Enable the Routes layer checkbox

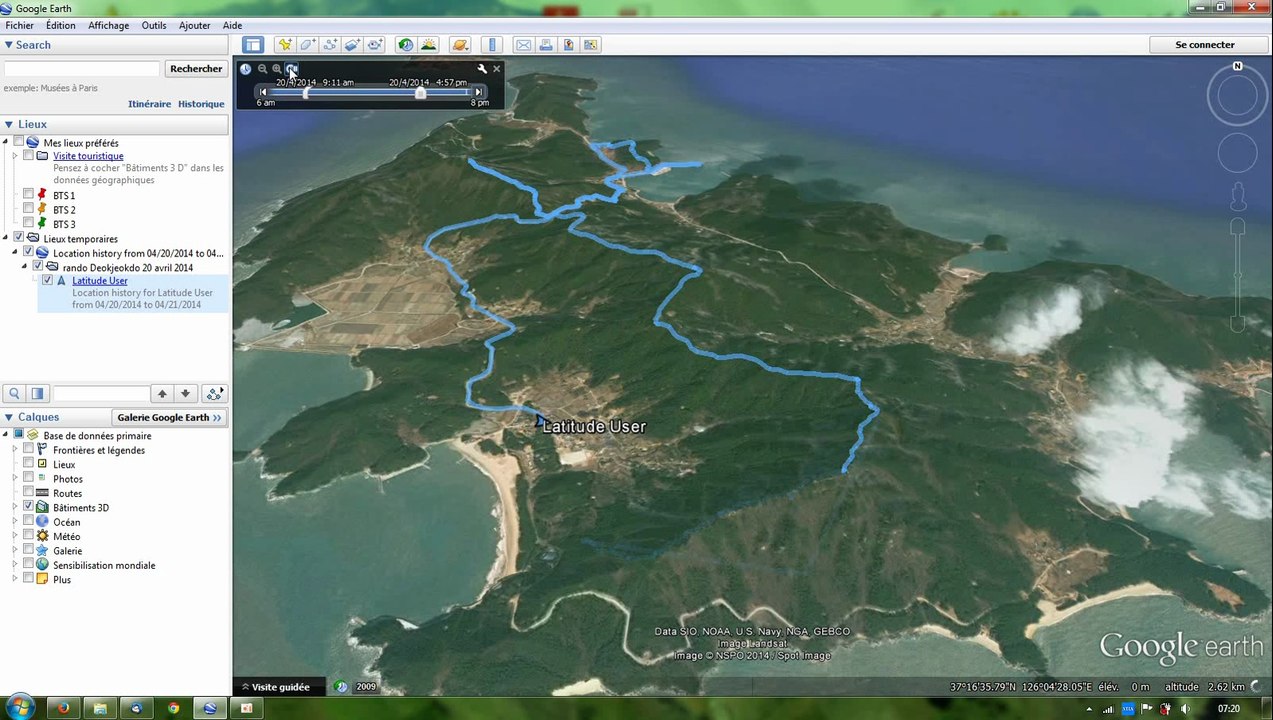(x=29, y=493)
